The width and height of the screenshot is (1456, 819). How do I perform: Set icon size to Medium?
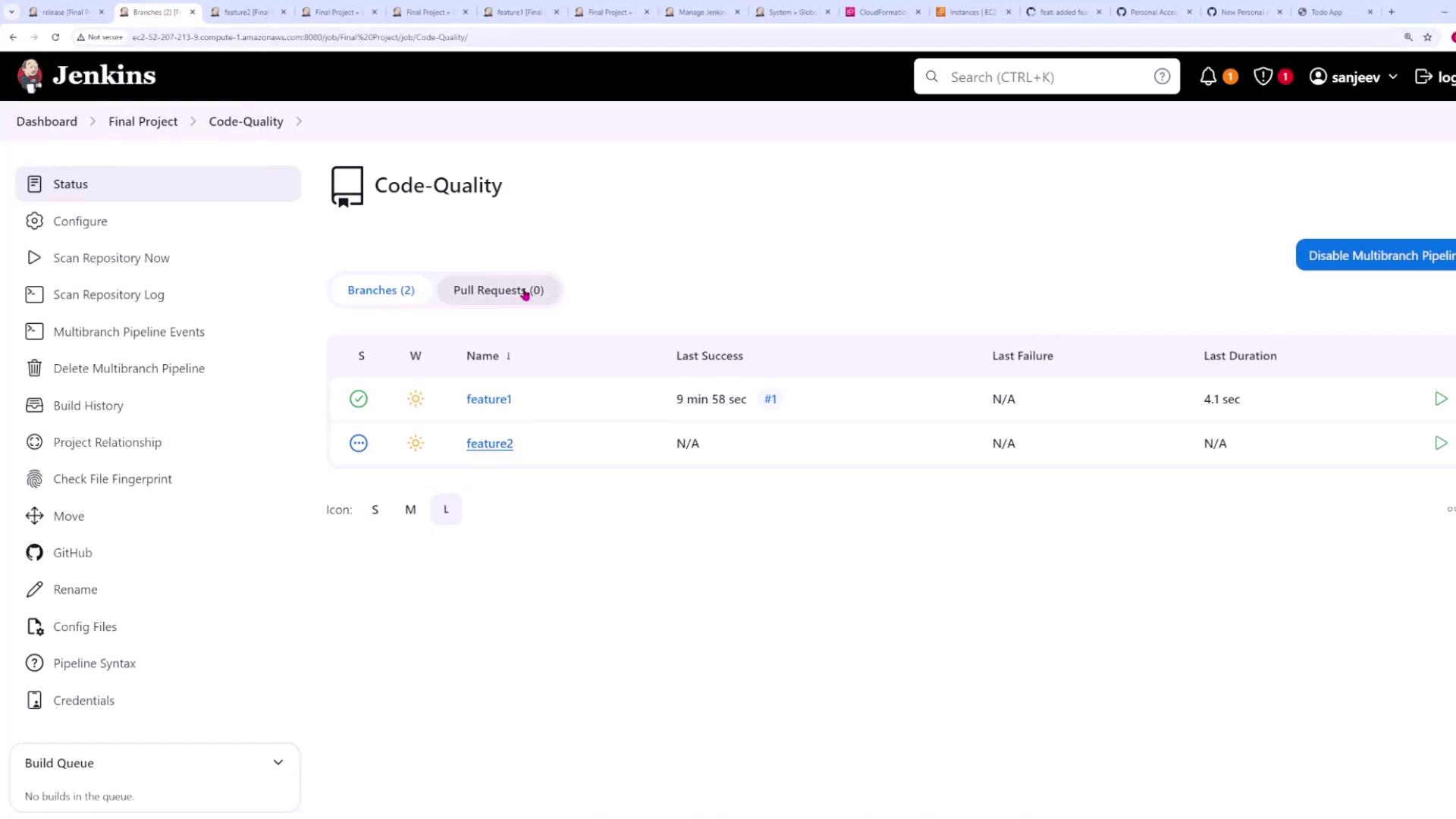(410, 510)
